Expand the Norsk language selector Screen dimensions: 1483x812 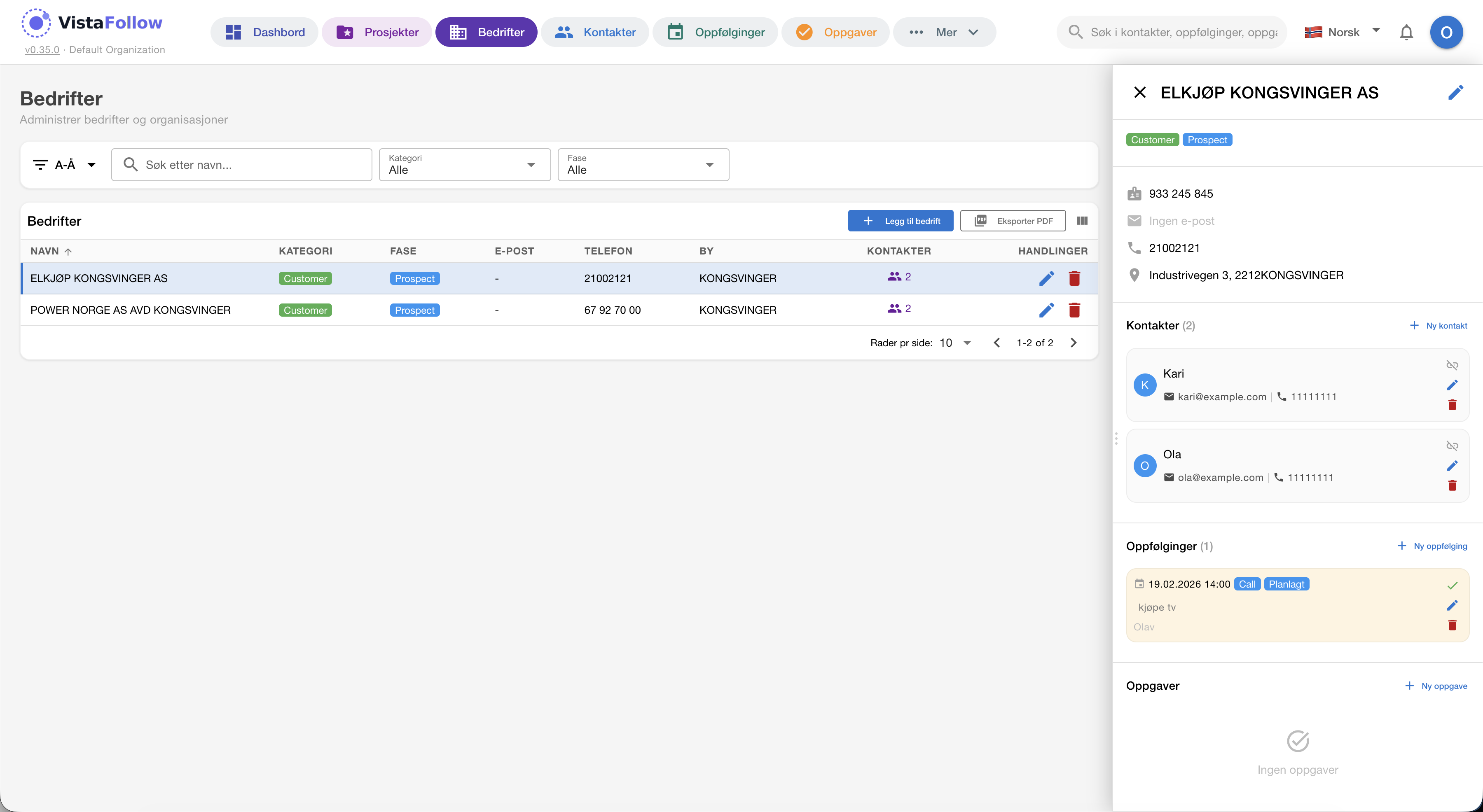point(1343,32)
